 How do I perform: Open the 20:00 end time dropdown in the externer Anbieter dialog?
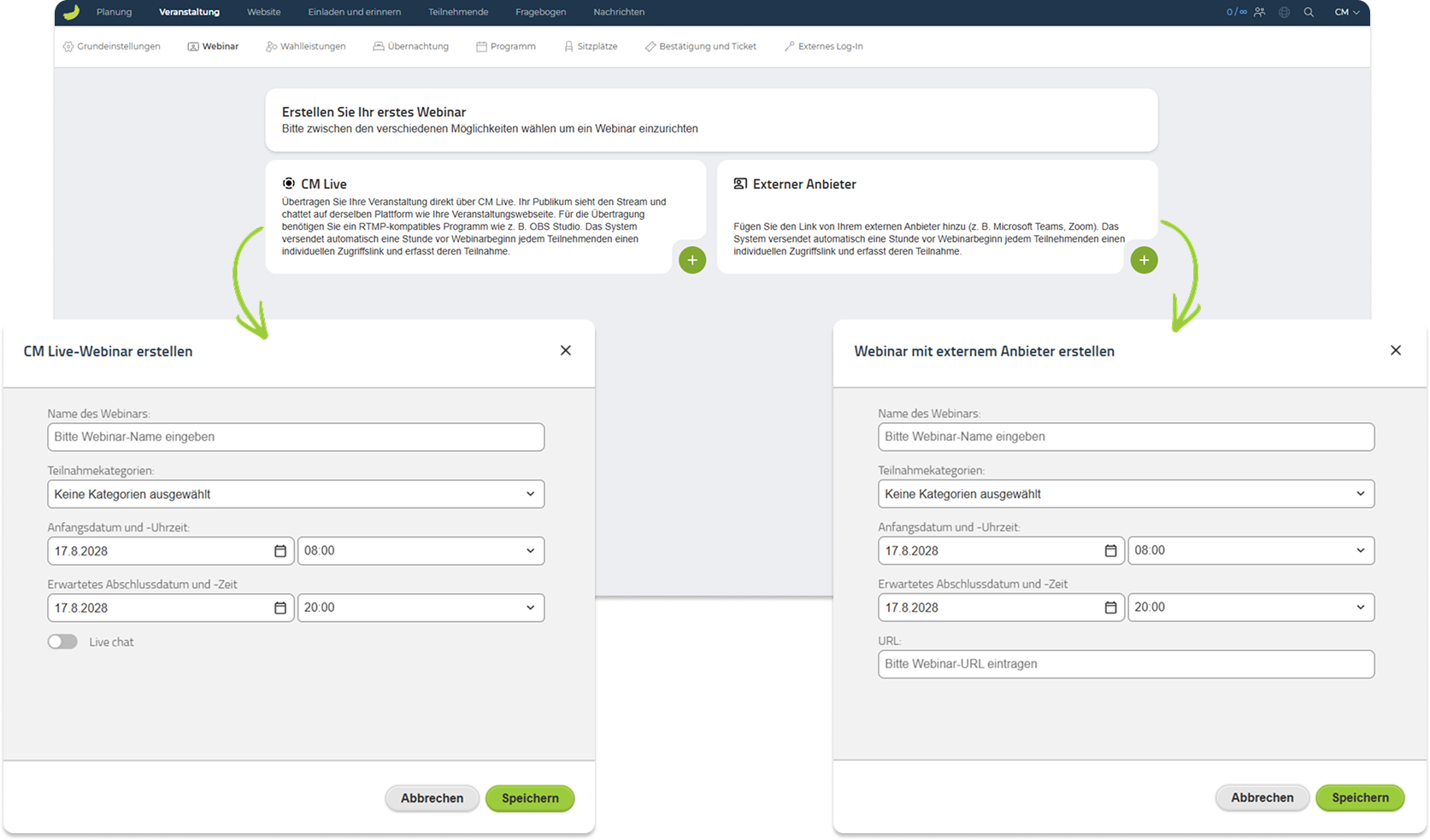coord(1251,608)
